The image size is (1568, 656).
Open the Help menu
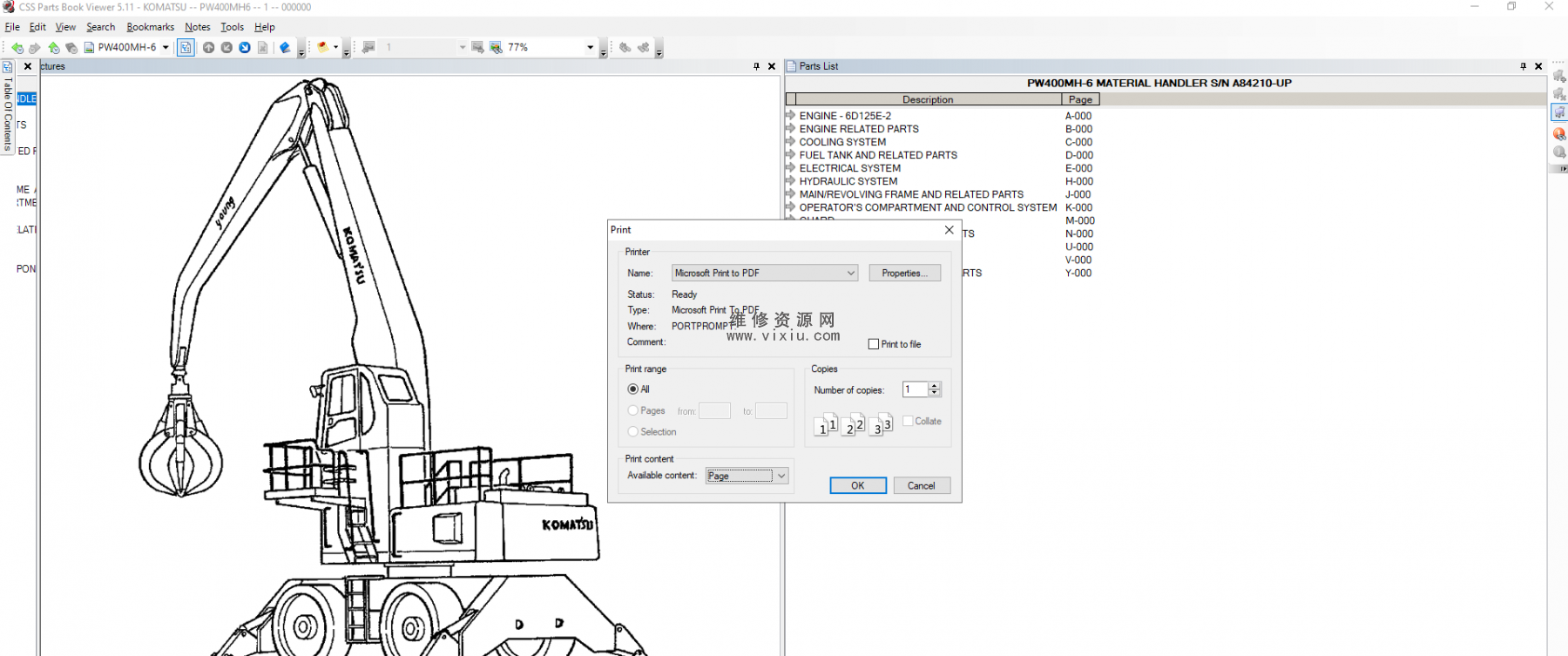coord(265,27)
